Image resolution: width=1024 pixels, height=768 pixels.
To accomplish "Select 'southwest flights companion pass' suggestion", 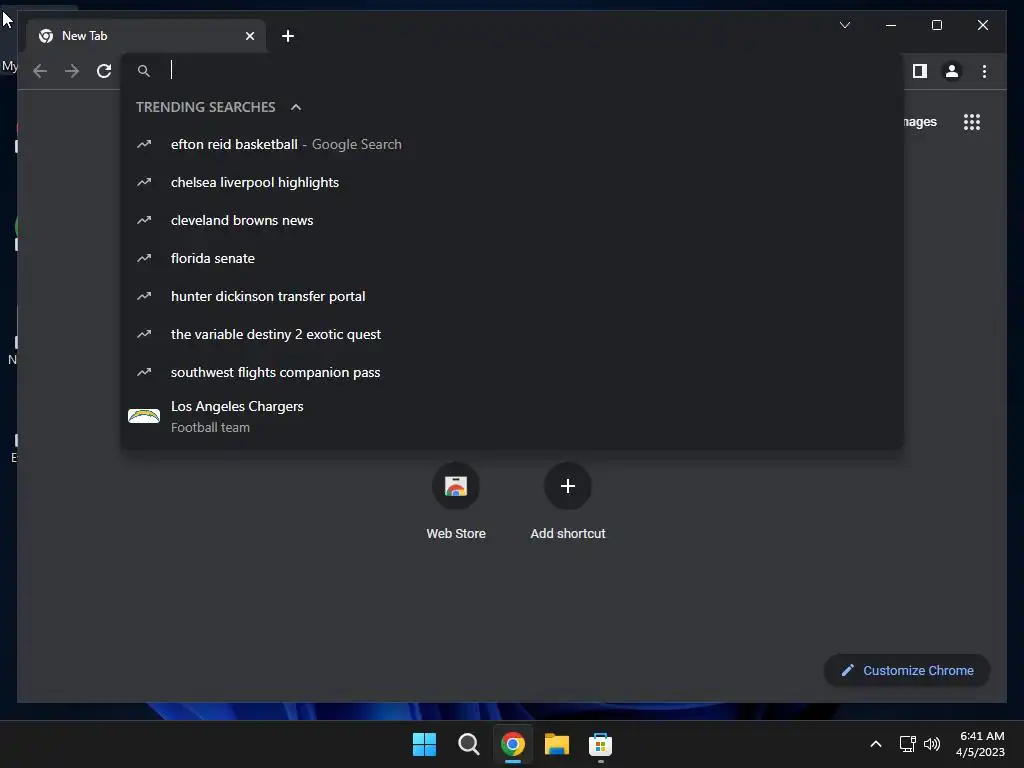I will click(x=512, y=372).
